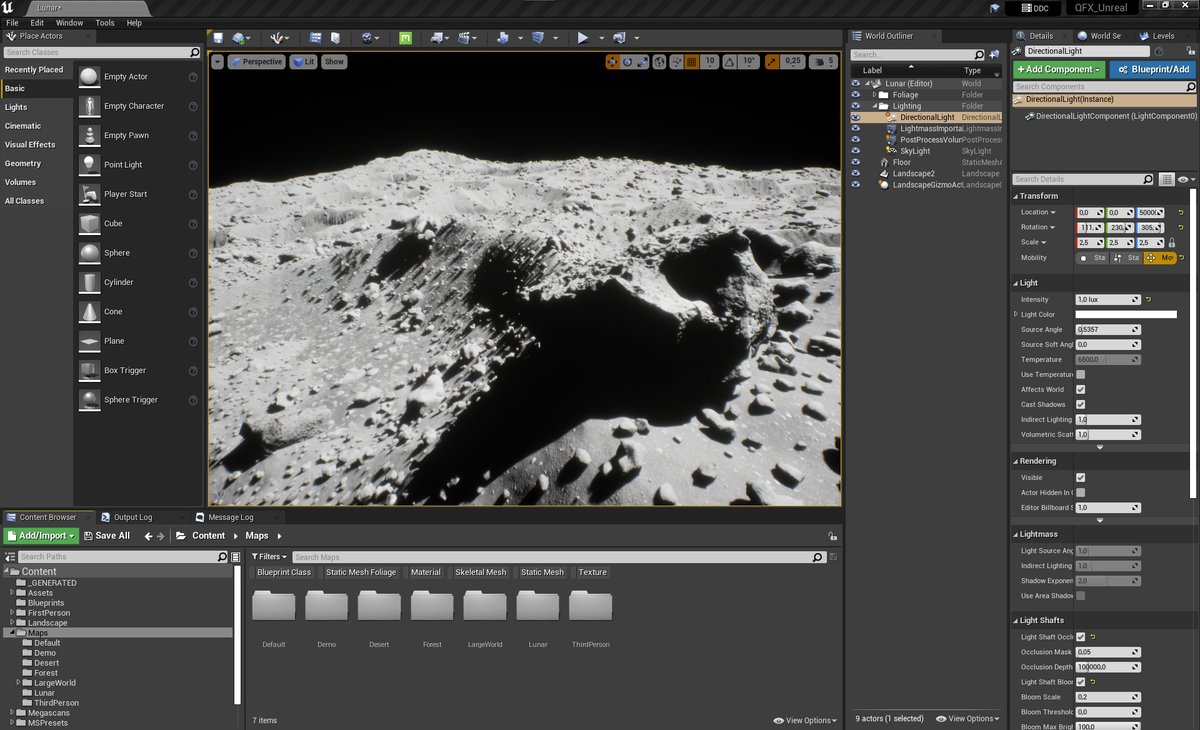
Task: Hide the SkyLight actor via eye icon
Action: pyautogui.click(x=855, y=151)
